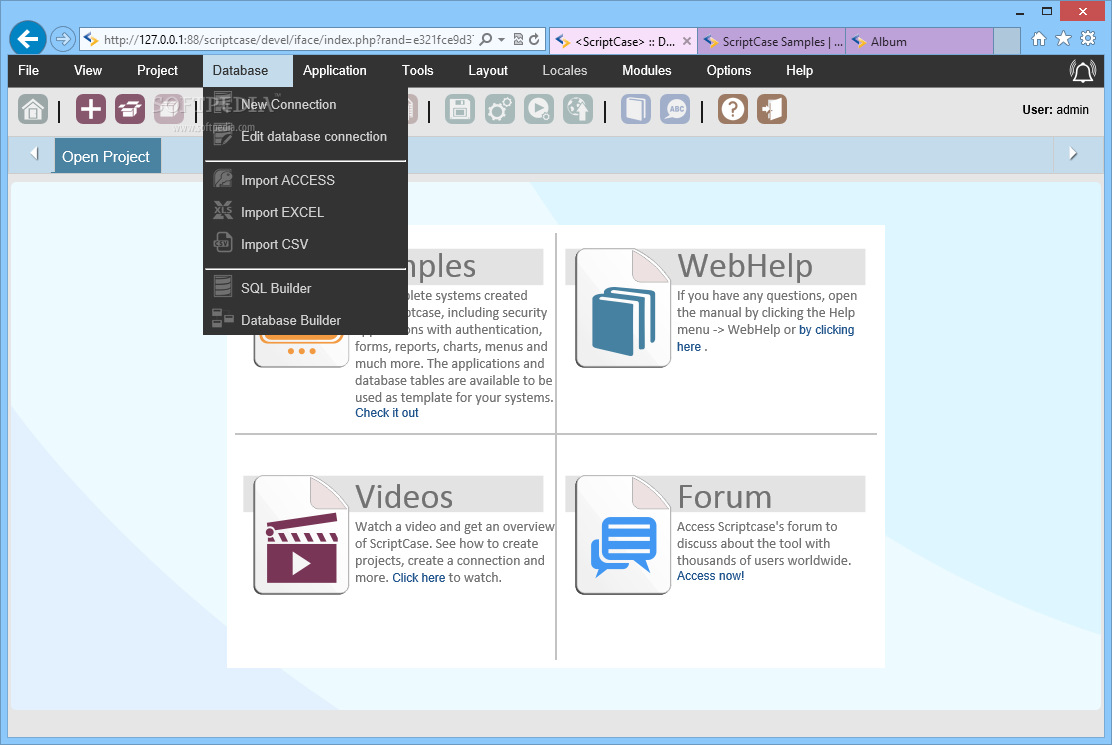Viewport: 1112px width, 745px height.
Task: Expand the address bar dropdown arrow
Action: (501, 40)
